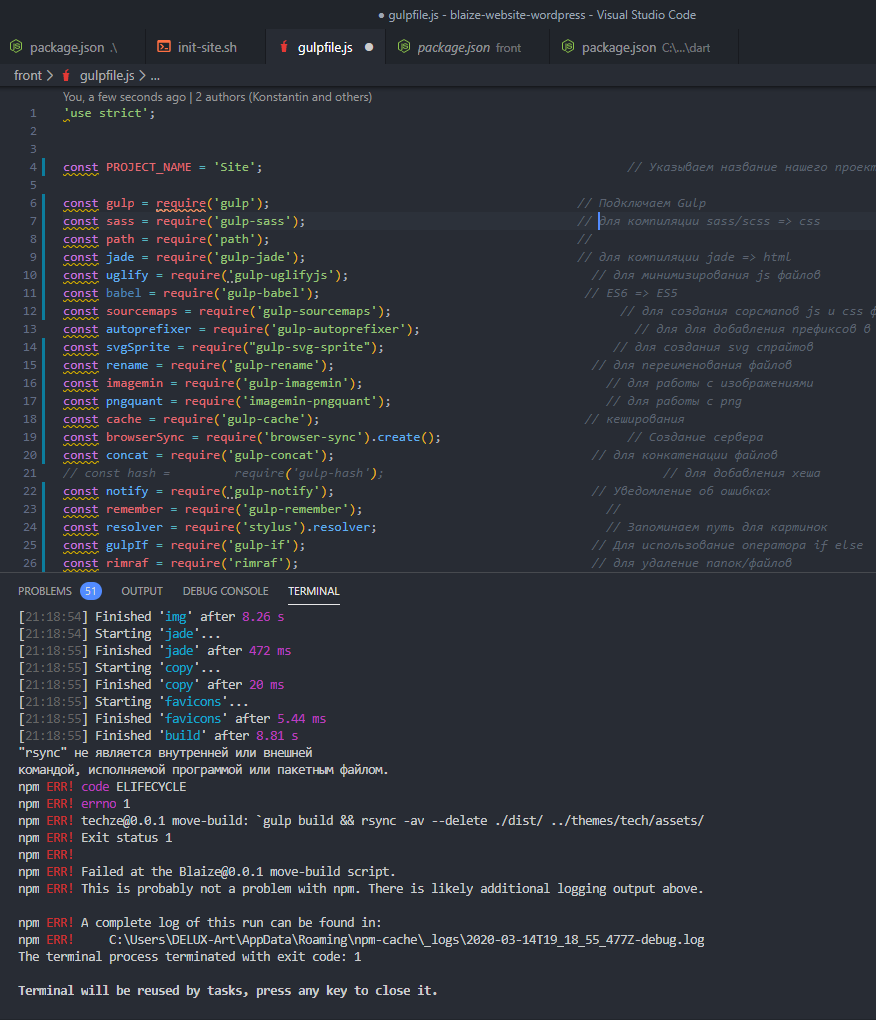Click the 'npm ERR! errno 1' line
The height and width of the screenshot is (1020, 876).
[74, 803]
